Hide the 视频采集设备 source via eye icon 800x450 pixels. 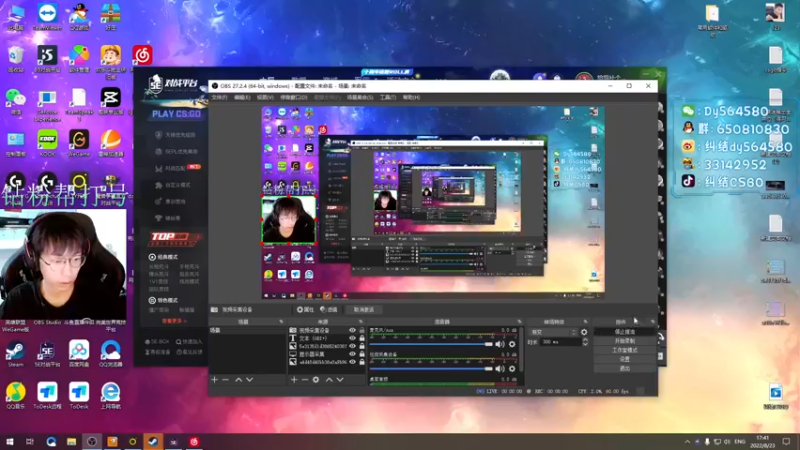(352, 331)
